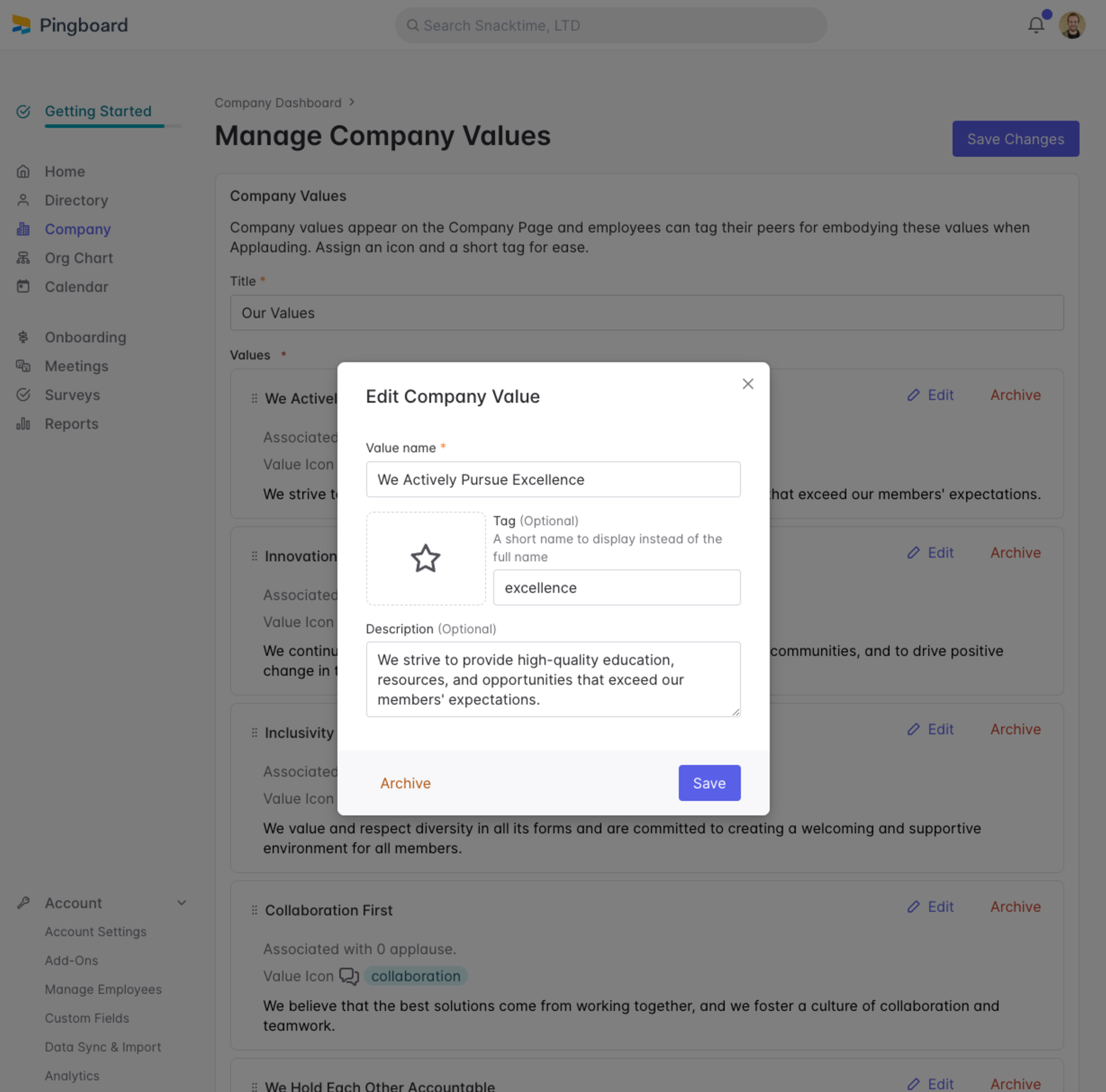This screenshot has height=1092, width=1106.
Task: Click the Archive button in modal
Action: 405,783
